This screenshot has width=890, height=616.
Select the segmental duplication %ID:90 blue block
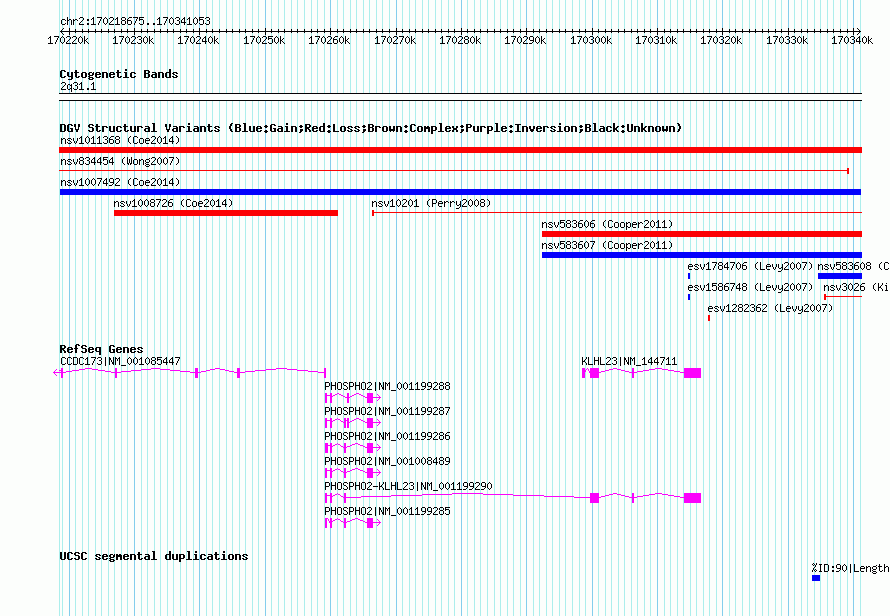point(816,578)
